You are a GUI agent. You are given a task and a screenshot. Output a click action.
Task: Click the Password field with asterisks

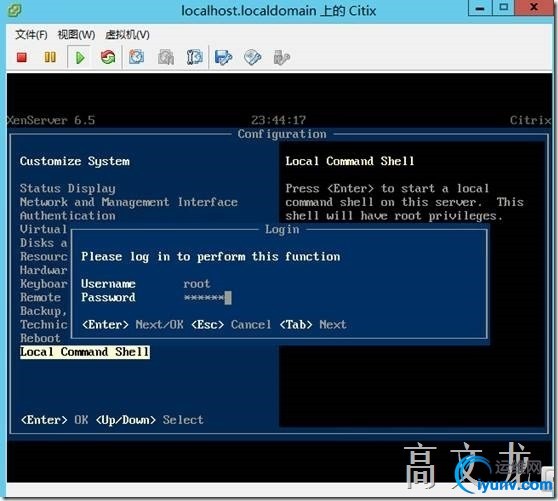pyautogui.click(x=207, y=297)
